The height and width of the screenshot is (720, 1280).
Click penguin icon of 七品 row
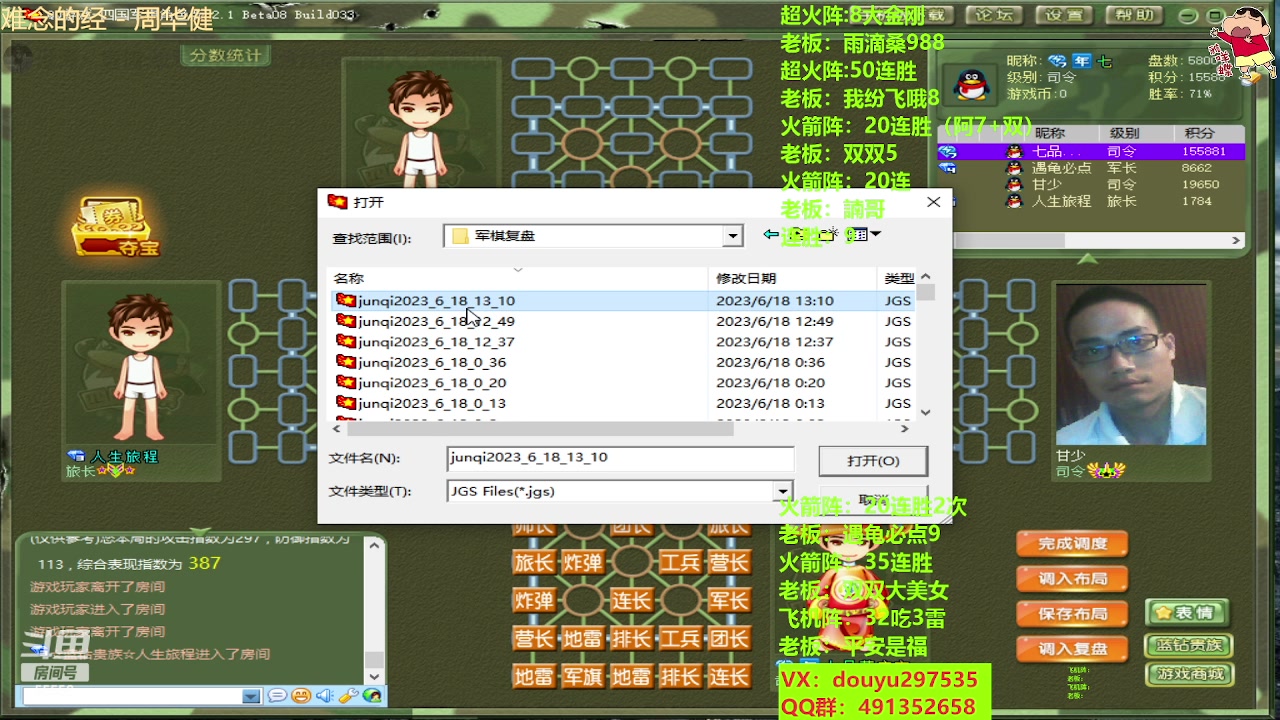[x=1014, y=151]
